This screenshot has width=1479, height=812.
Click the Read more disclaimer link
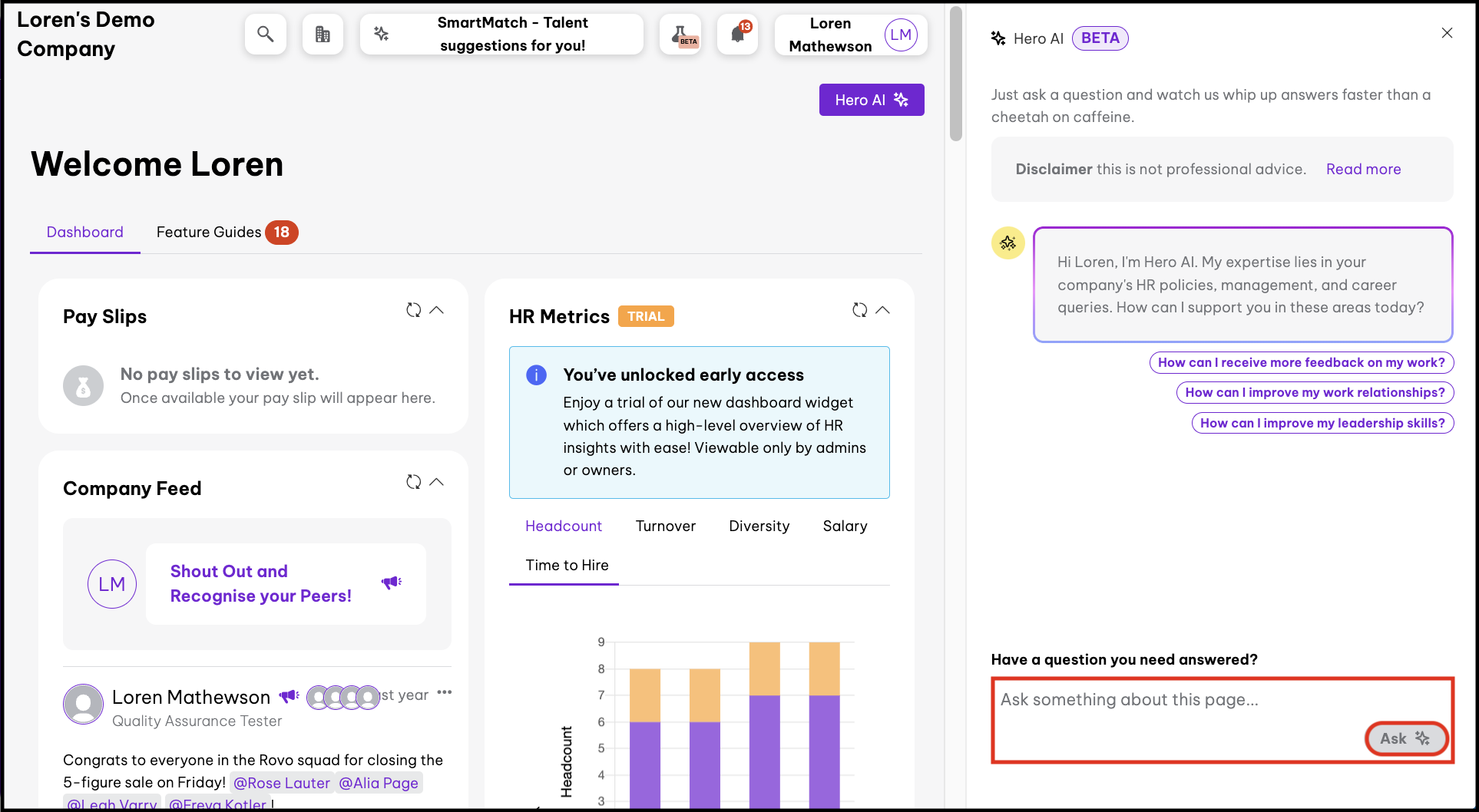point(1363,169)
